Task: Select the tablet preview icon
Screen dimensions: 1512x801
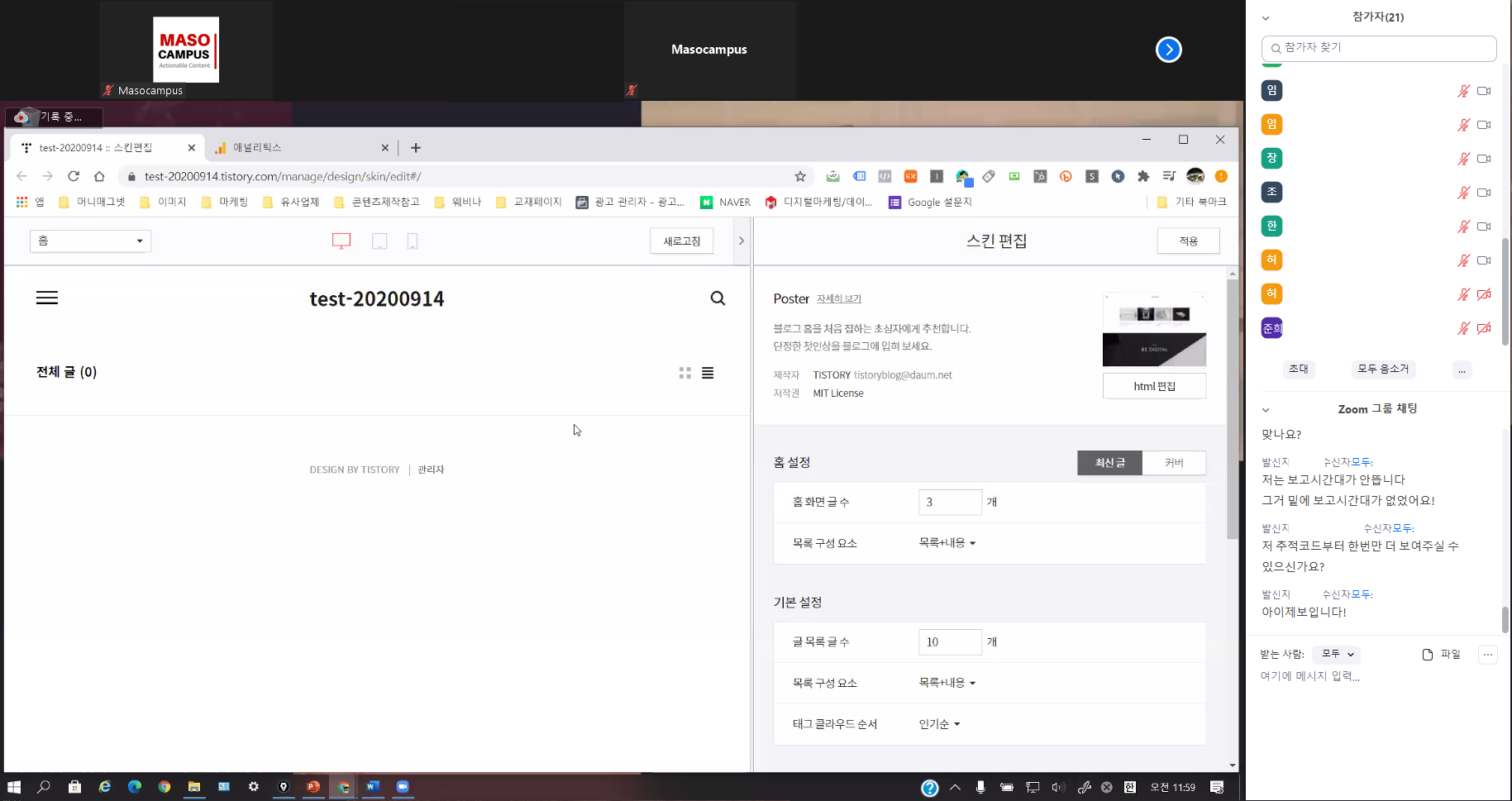Action: pyautogui.click(x=379, y=241)
